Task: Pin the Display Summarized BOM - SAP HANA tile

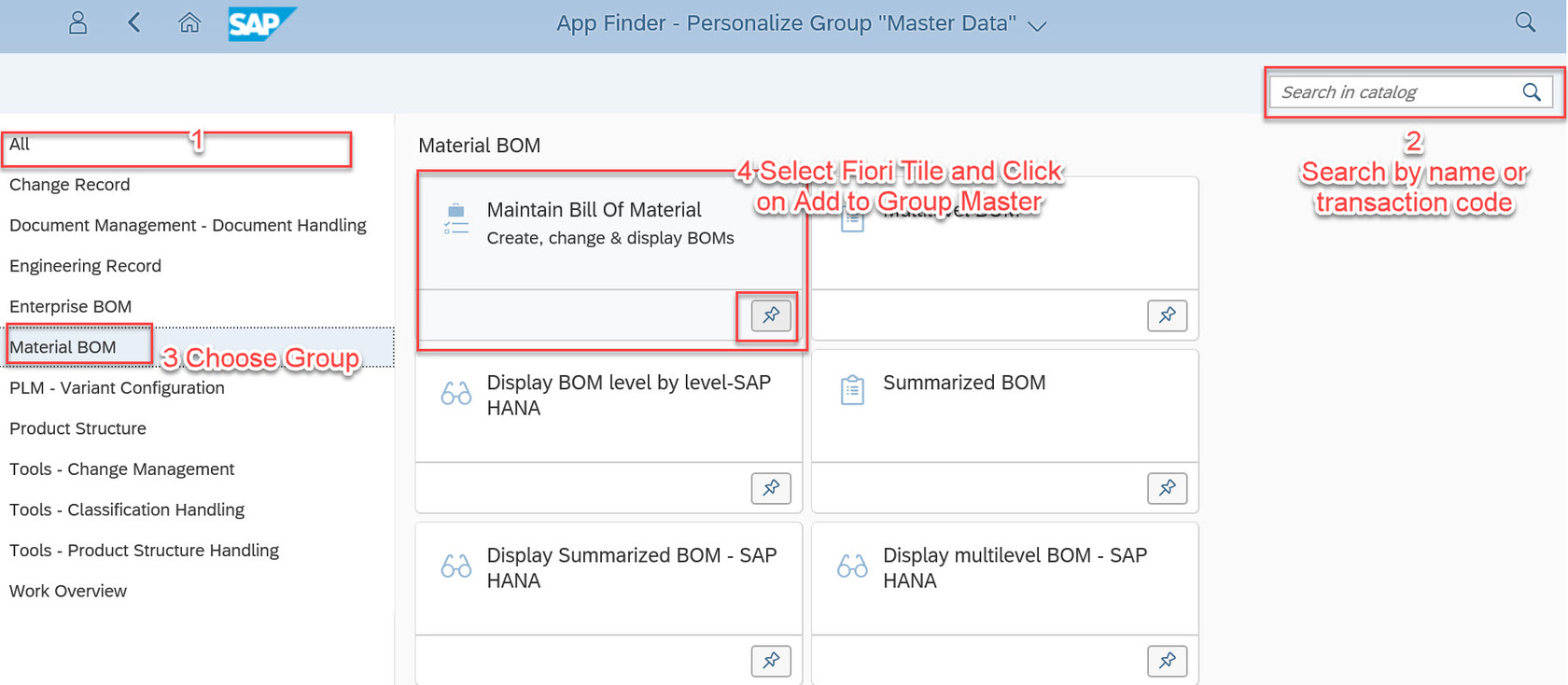Action: click(x=771, y=661)
